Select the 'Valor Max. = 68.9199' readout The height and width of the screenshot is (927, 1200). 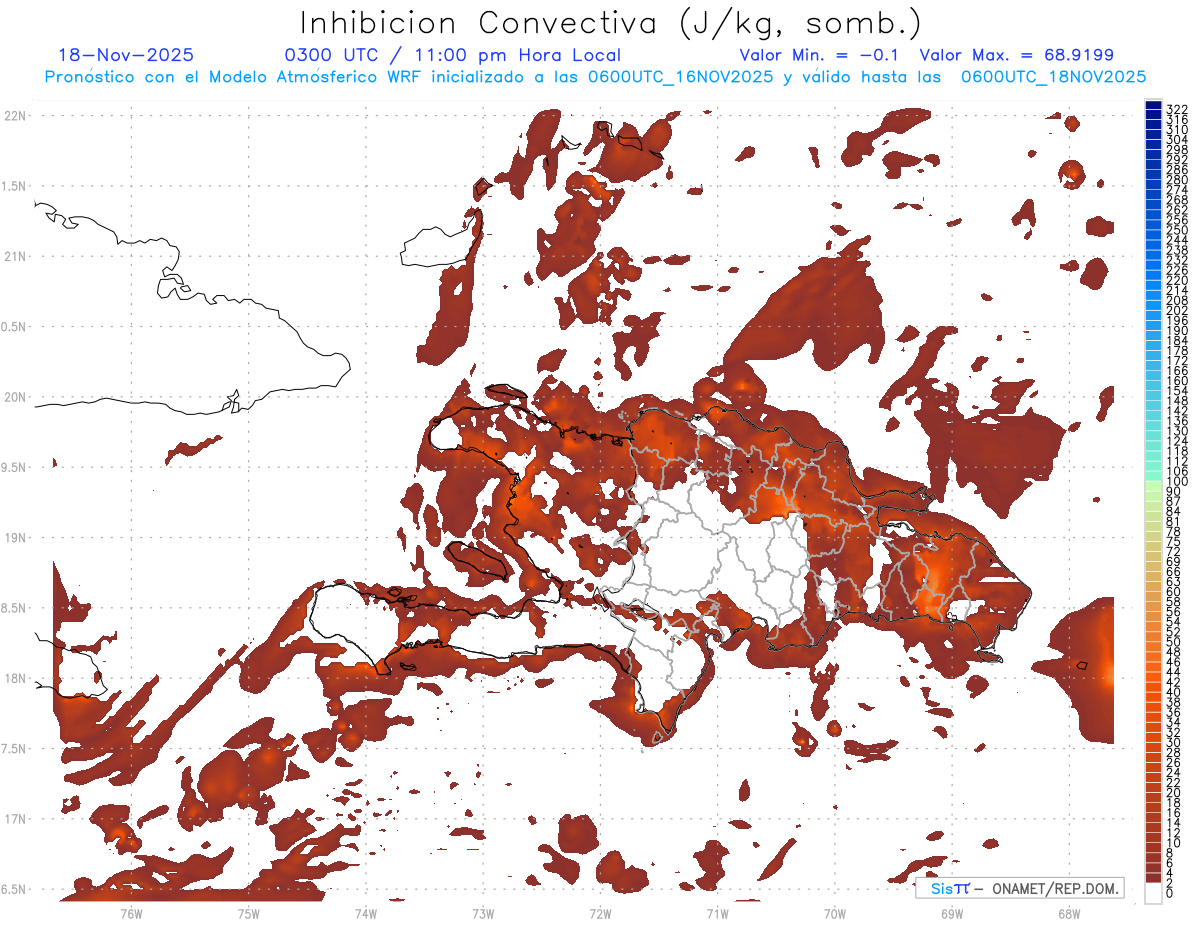coord(1017,55)
